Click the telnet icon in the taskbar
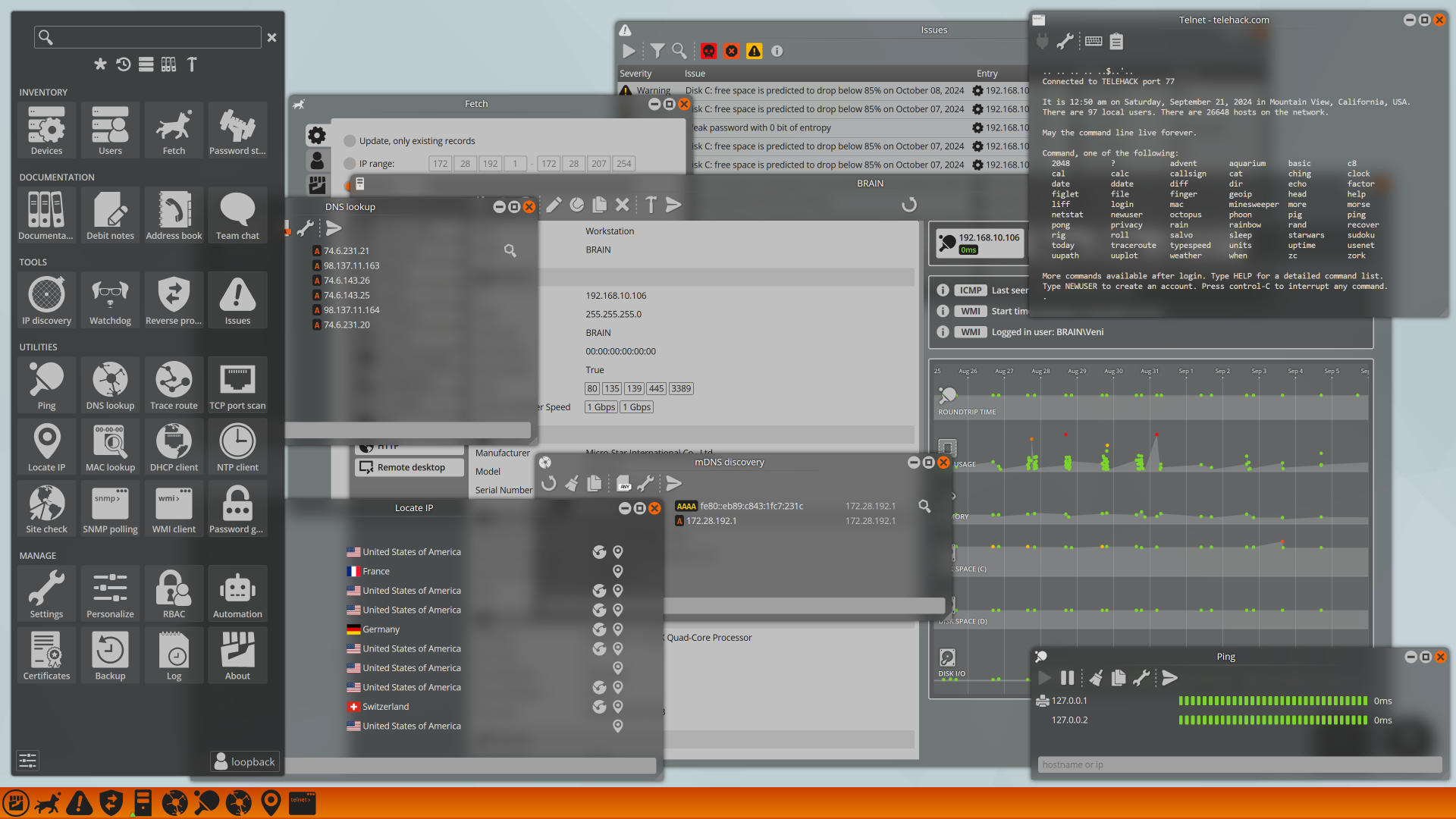 (x=302, y=802)
